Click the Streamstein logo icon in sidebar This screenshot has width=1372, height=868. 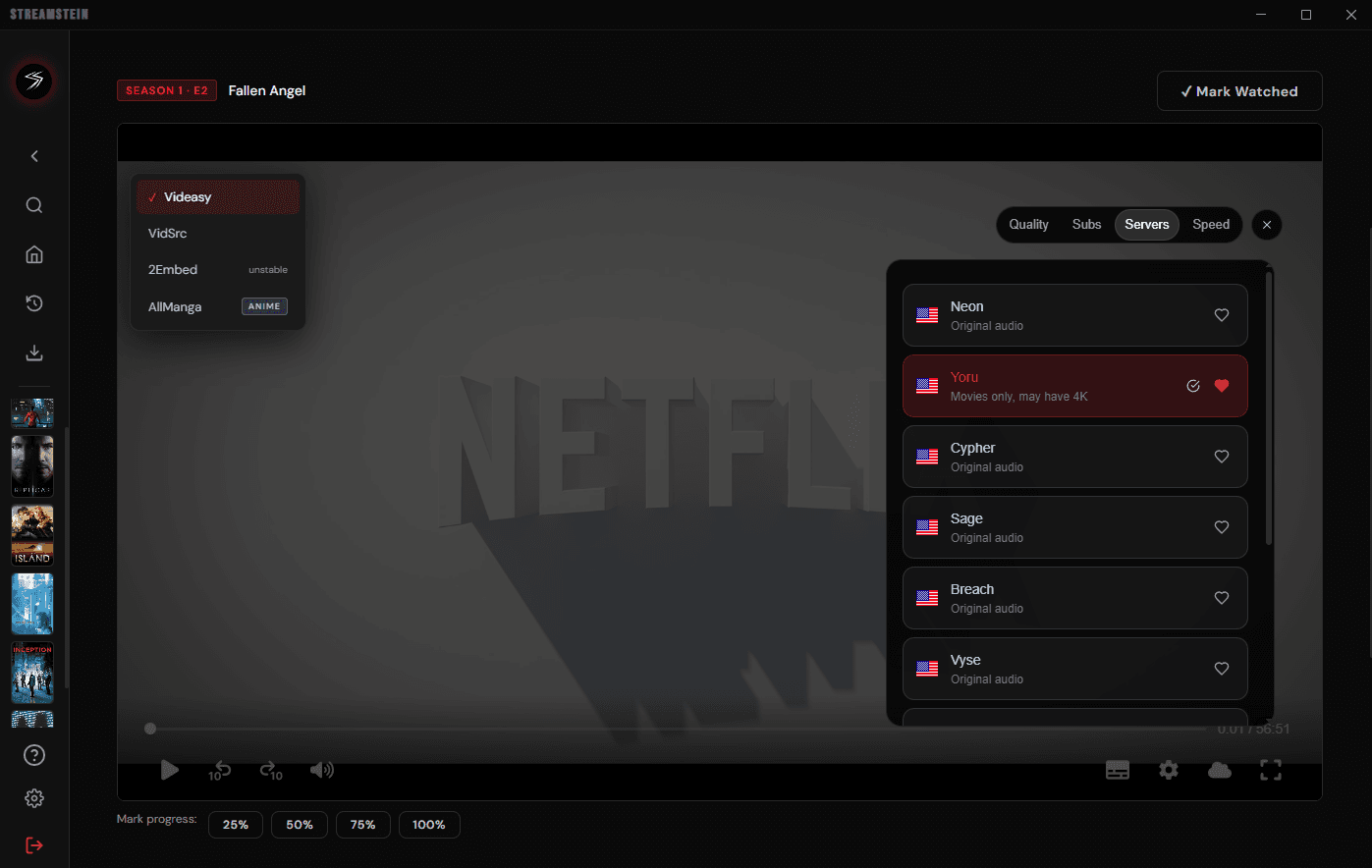coord(34,81)
